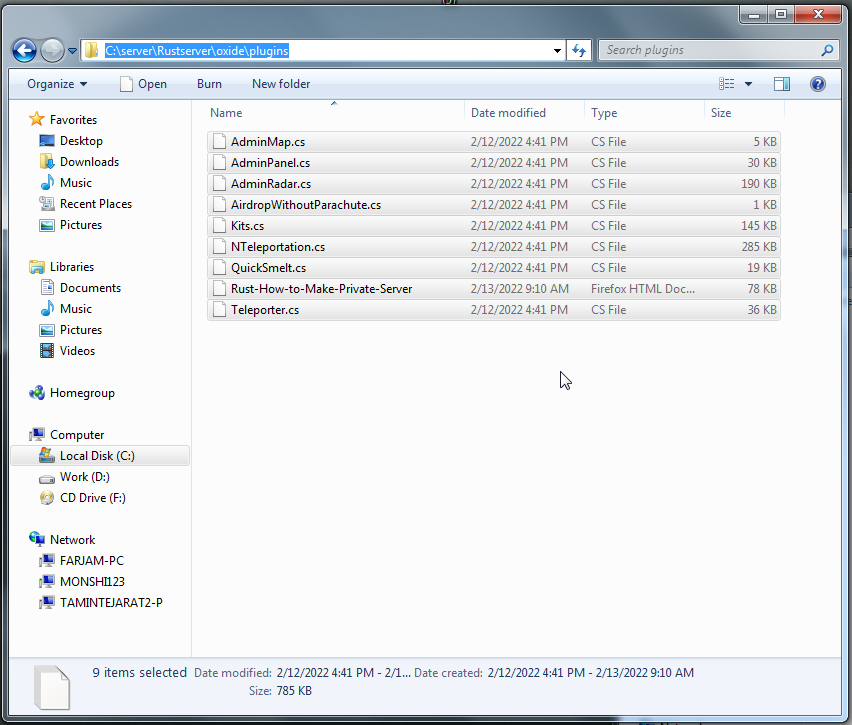852x725 pixels.
Task: Toggle the preview pane icon
Action: [782, 84]
